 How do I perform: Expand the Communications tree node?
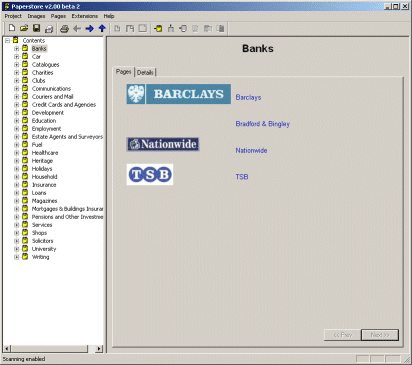coord(16,89)
